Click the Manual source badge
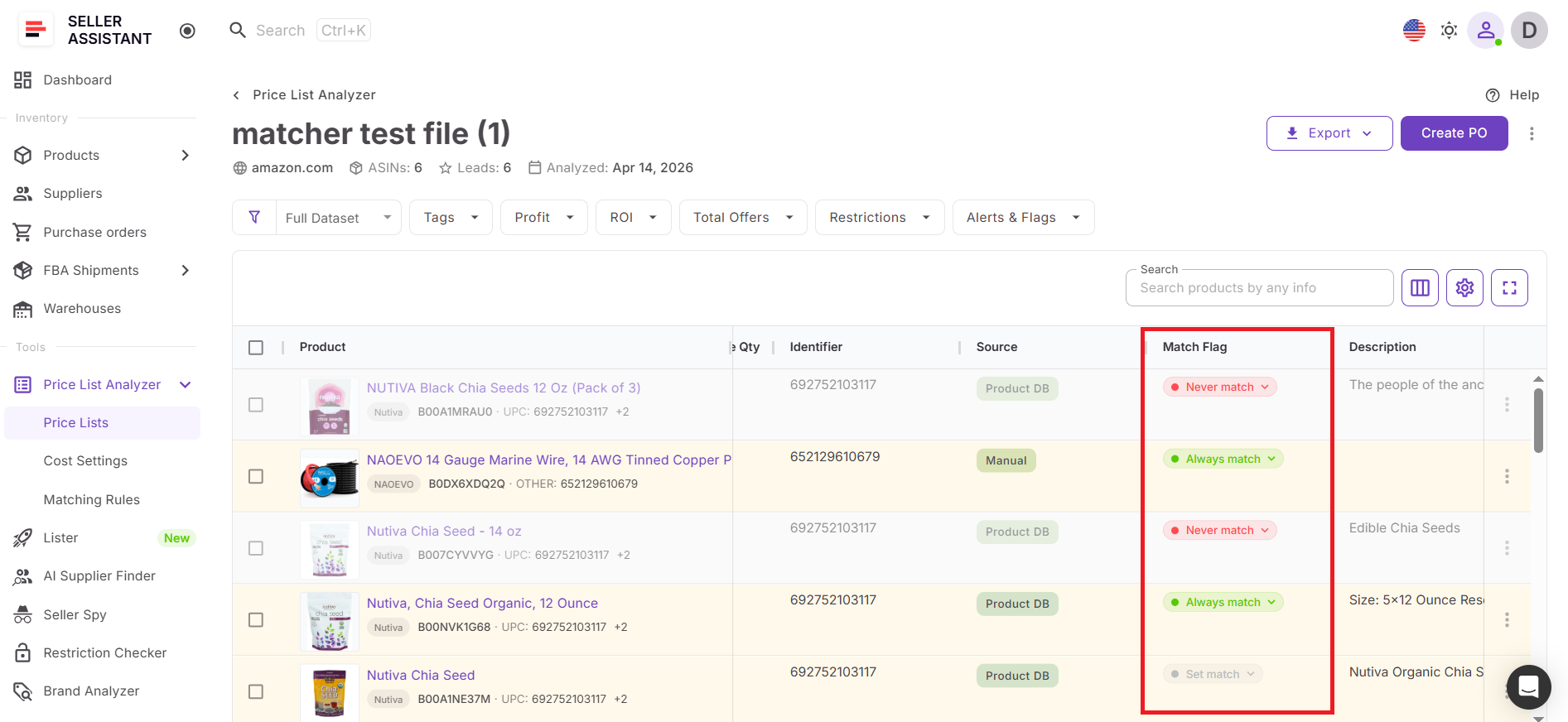Viewport: 1568px width, 722px height. point(1006,461)
